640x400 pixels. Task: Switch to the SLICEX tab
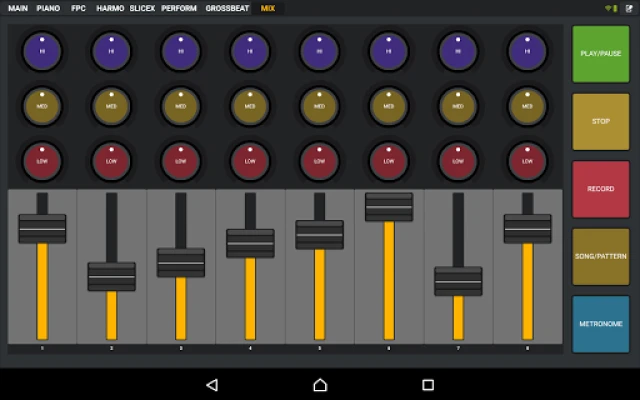[x=142, y=8]
